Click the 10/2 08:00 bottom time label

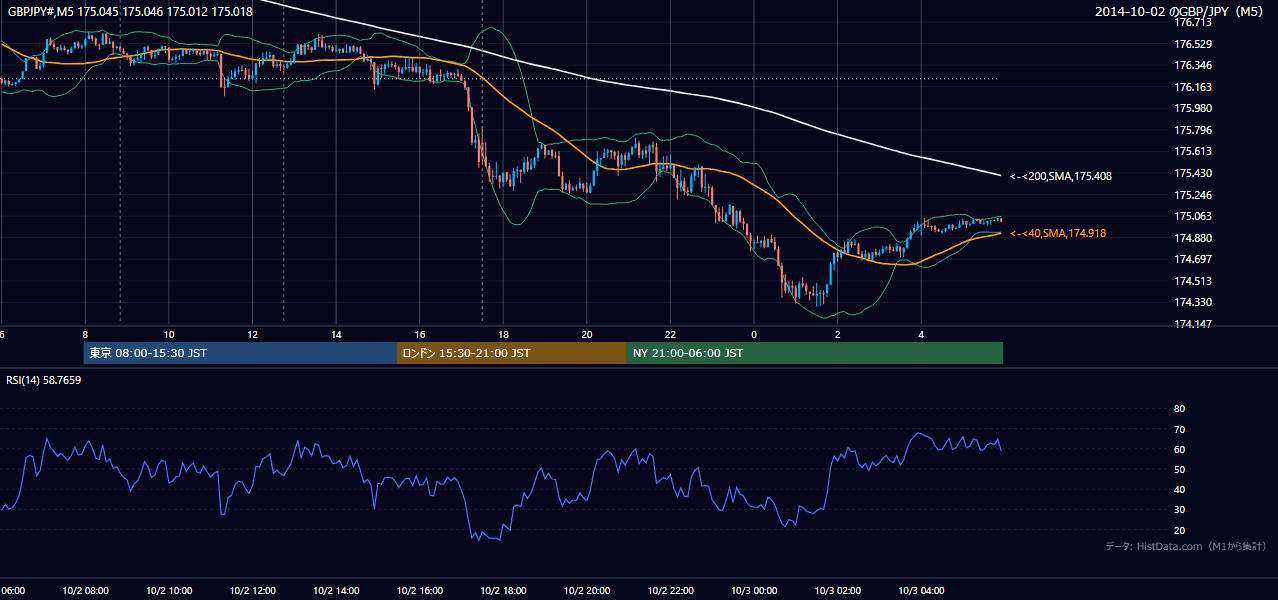coord(85,591)
